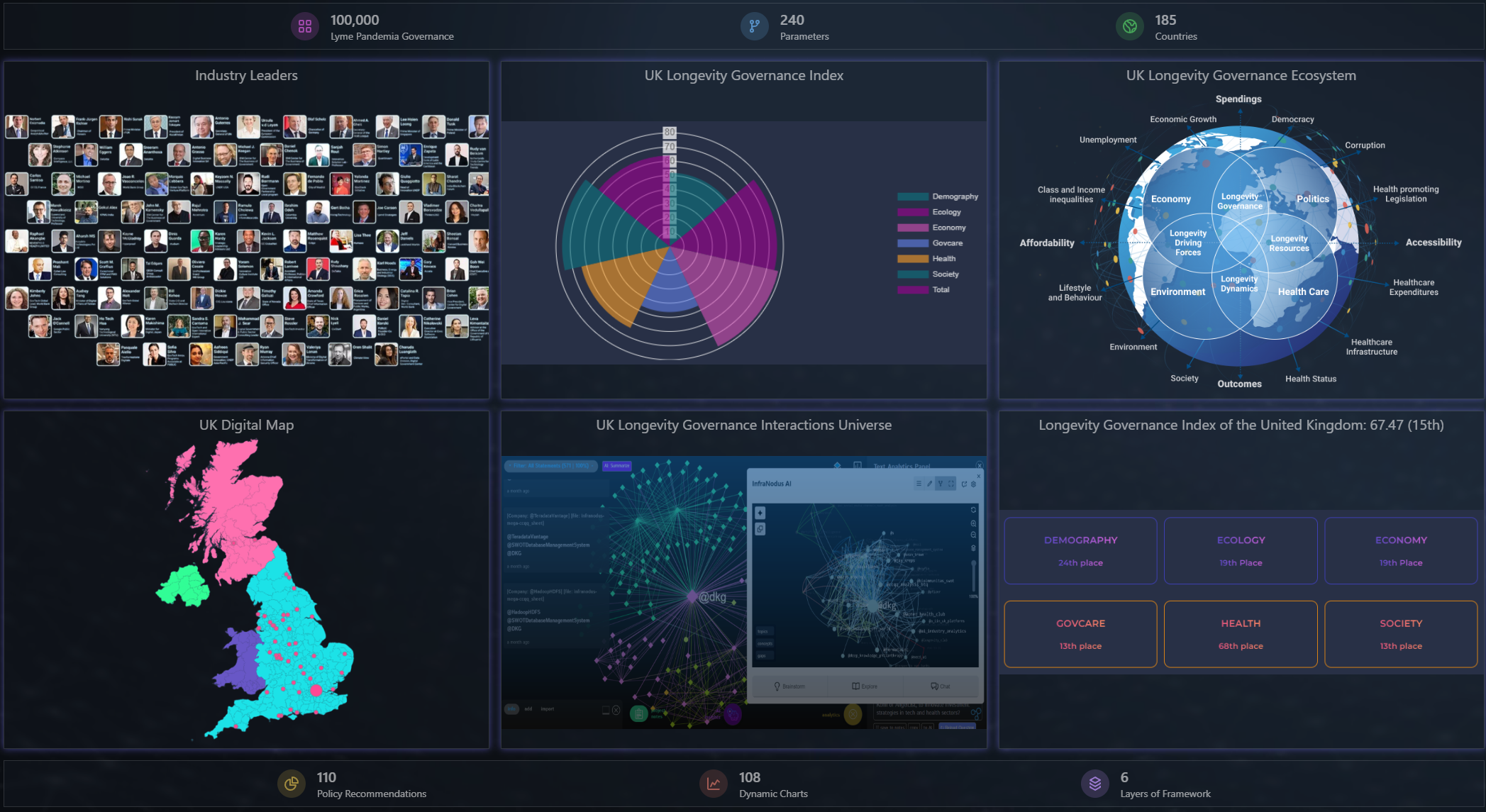Click the InfraNodus settings gear icon
Screen dimensions: 1486x812
[974, 484]
